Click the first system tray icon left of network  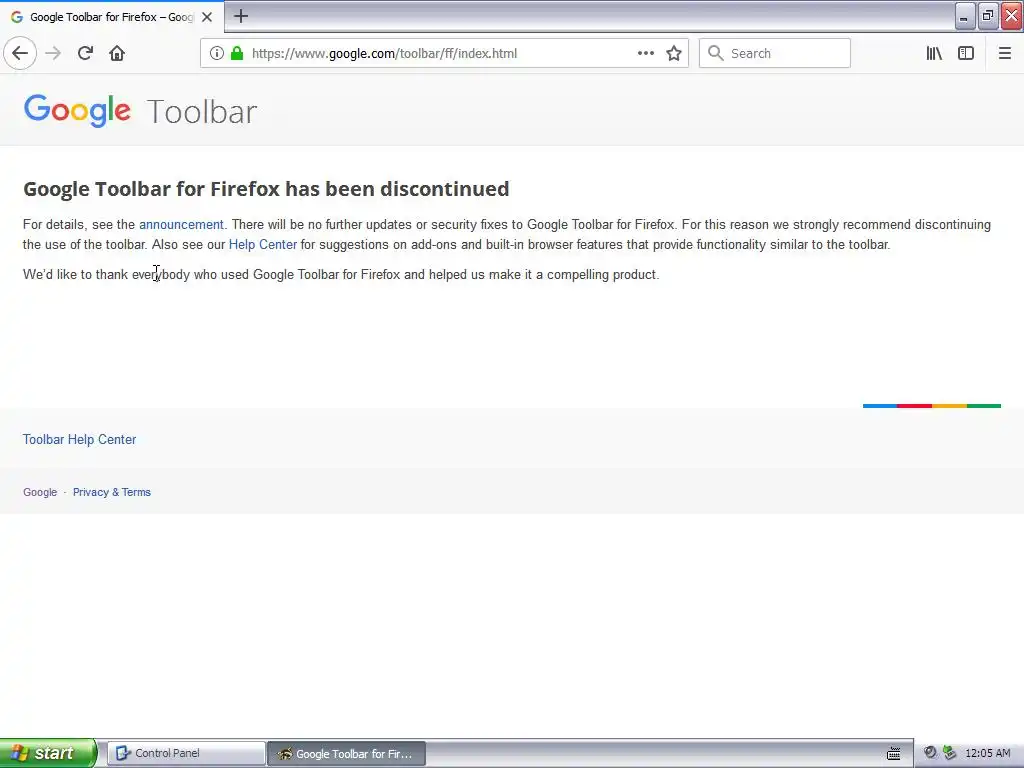click(930, 753)
